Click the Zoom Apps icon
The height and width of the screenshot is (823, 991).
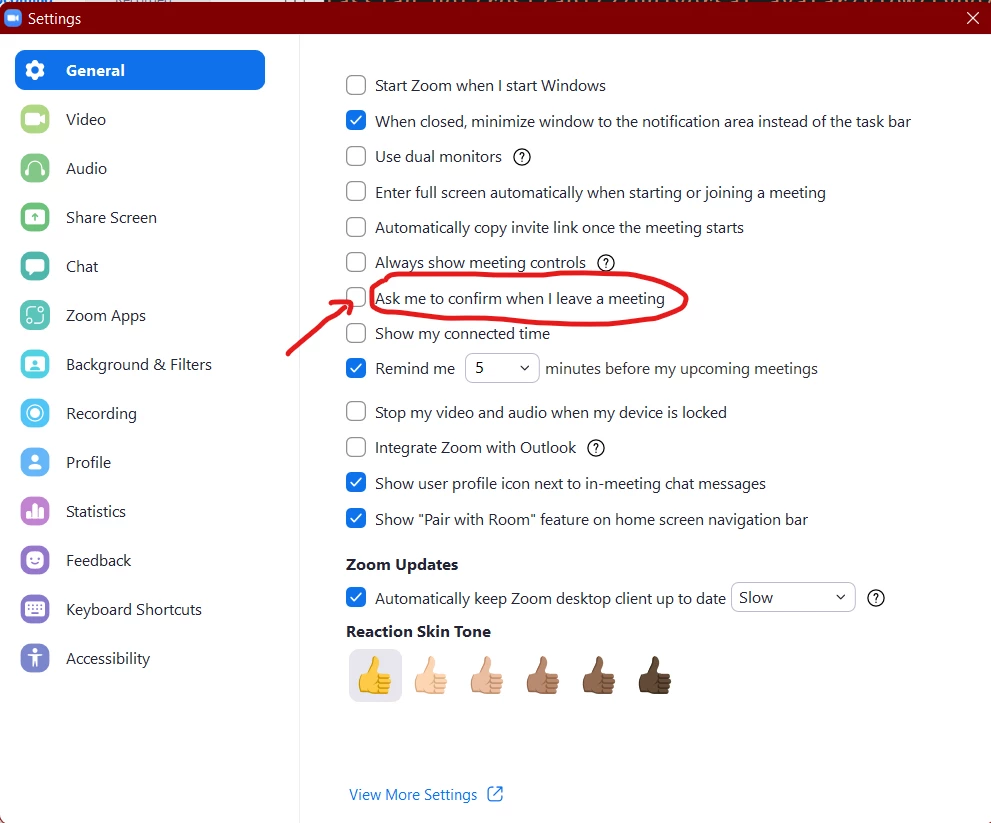(35, 315)
